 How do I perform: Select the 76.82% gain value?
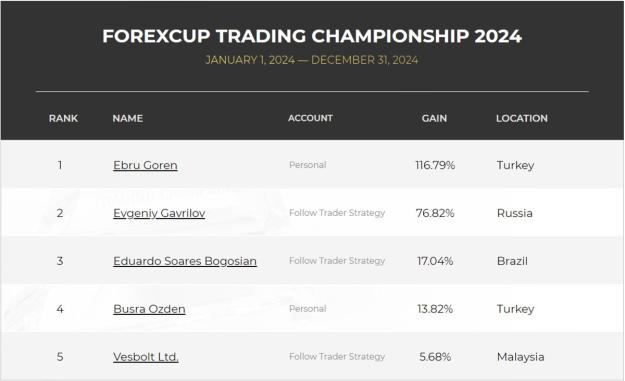(x=435, y=213)
